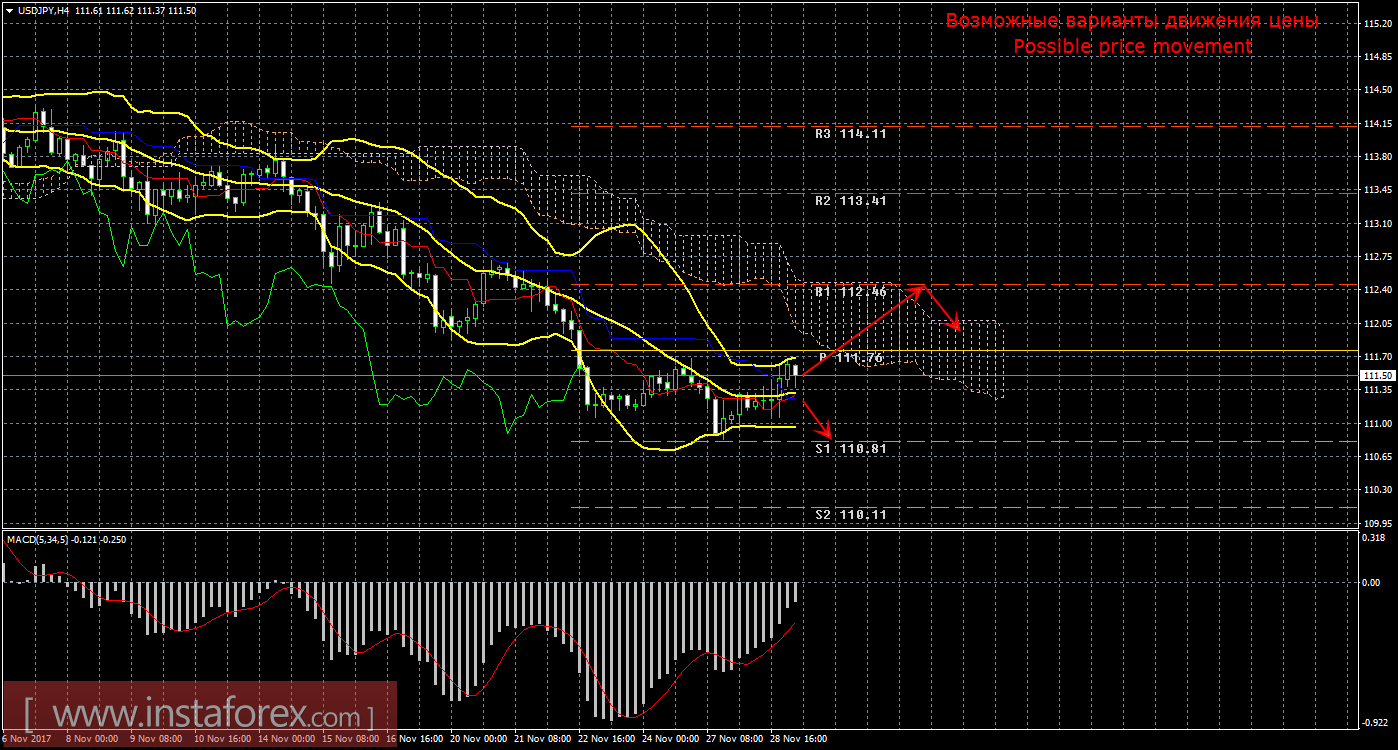1398x750 pixels.
Task: Open the www.instaforex.com watermark link
Action: click(198, 716)
